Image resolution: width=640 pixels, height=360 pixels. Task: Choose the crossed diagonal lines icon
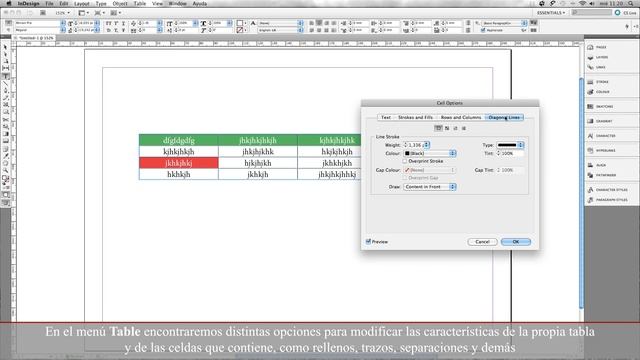(x=464, y=128)
